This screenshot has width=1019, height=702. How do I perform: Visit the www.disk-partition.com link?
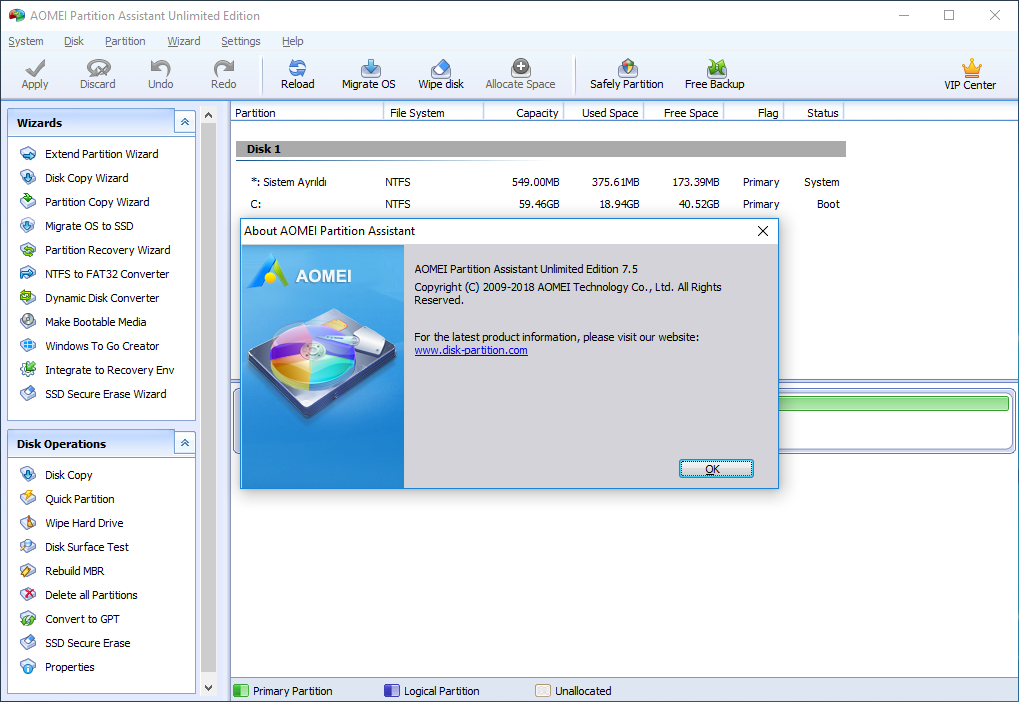point(471,350)
